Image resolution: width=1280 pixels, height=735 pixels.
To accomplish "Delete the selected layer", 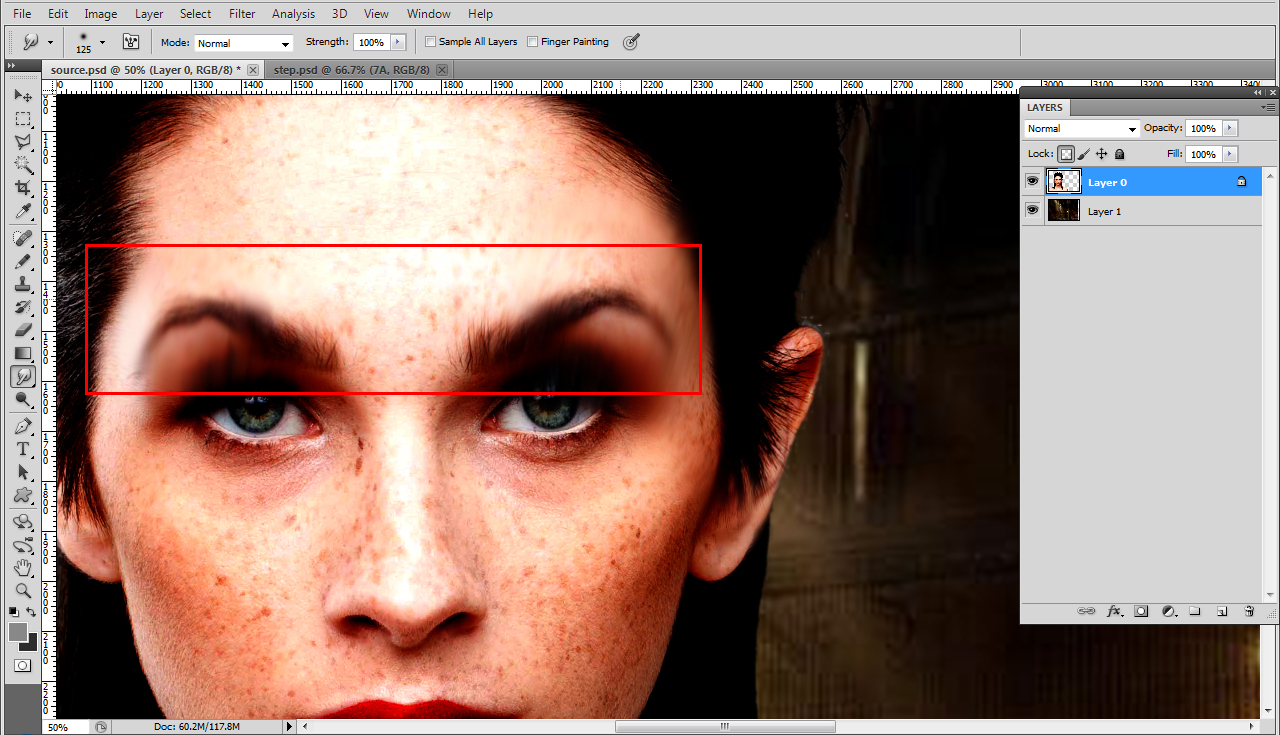I will point(1249,611).
